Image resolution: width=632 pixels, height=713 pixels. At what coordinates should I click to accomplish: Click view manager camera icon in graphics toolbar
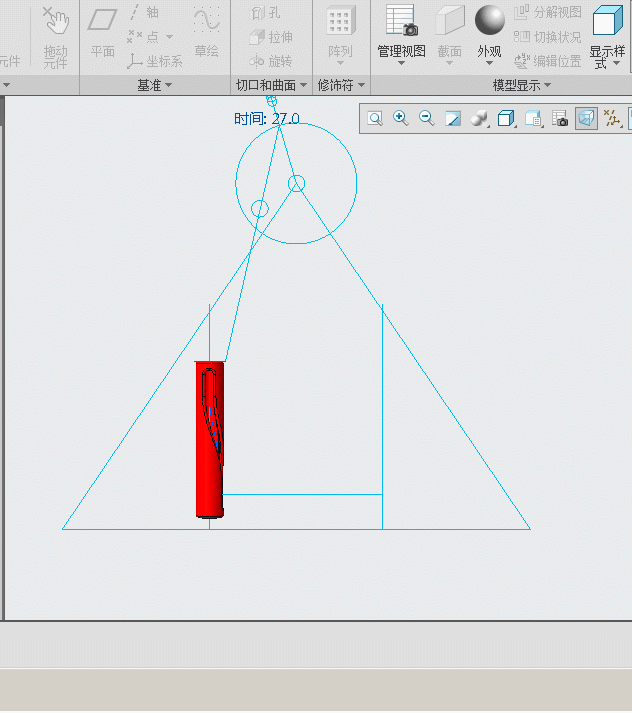(x=560, y=119)
